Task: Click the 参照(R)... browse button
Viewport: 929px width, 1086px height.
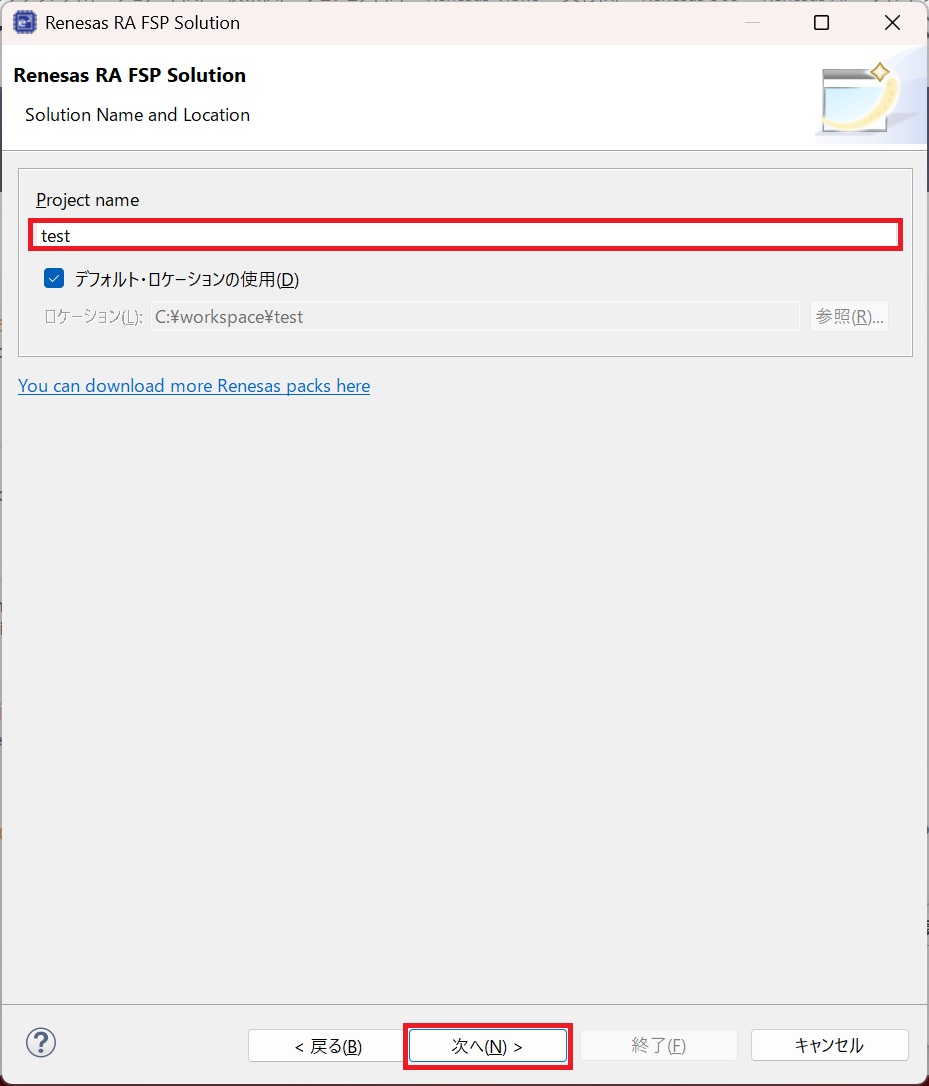Action: [x=849, y=317]
